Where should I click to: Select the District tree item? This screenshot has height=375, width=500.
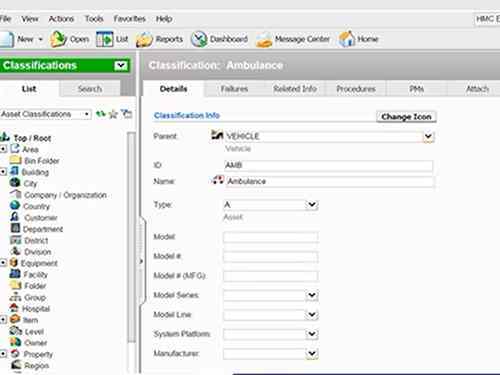coord(36,240)
